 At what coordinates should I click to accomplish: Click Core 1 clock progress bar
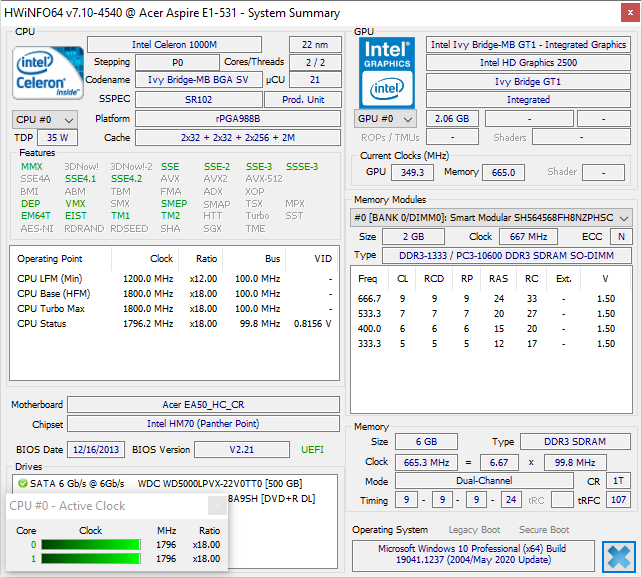click(x=91, y=559)
